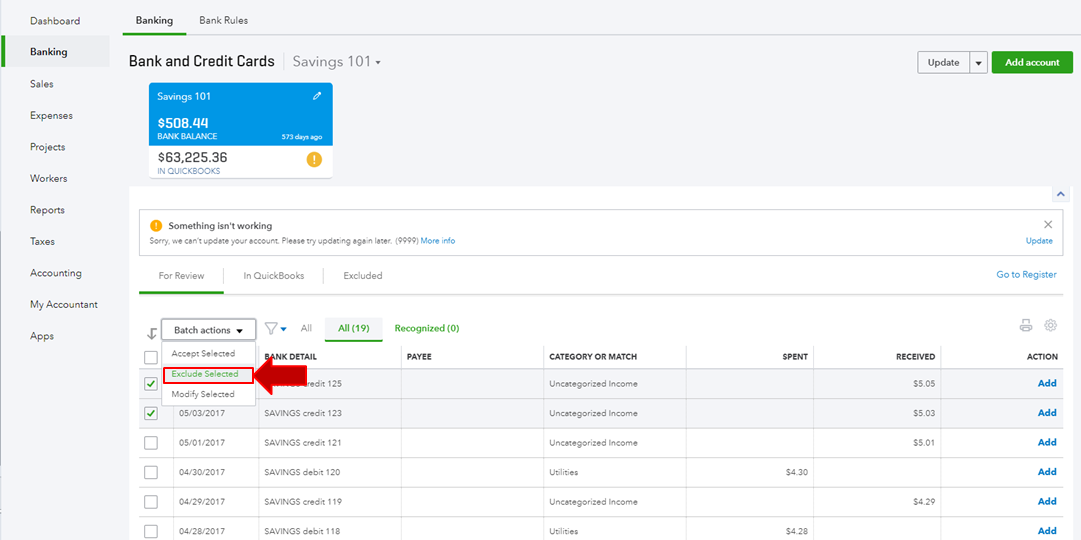Expand the Savings 101 account selector

337,61
